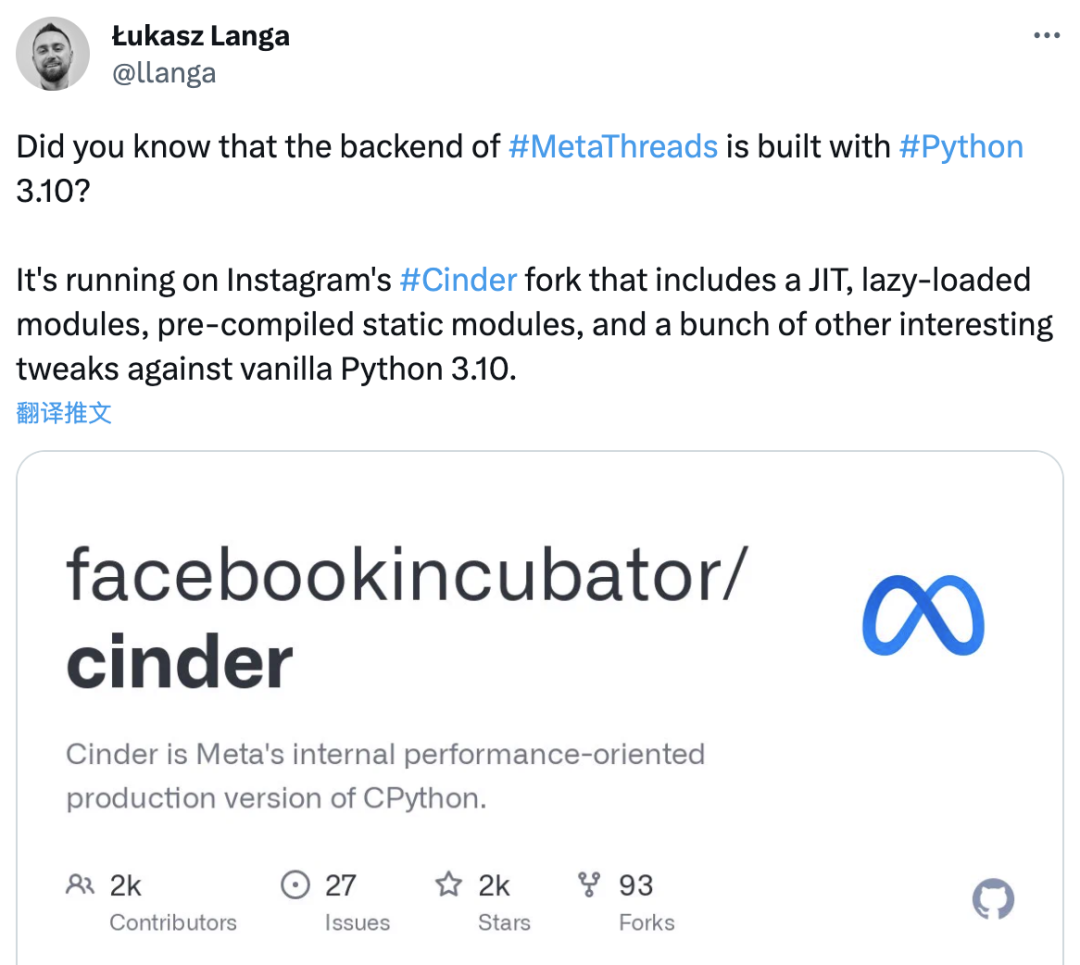
Task: Click the issues circle icon
Action: pos(295,885)
